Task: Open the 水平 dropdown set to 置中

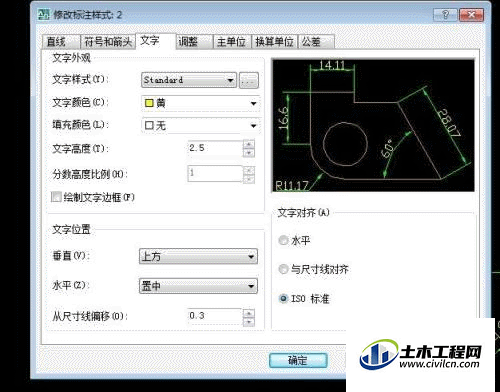Action: coord(198,286)
